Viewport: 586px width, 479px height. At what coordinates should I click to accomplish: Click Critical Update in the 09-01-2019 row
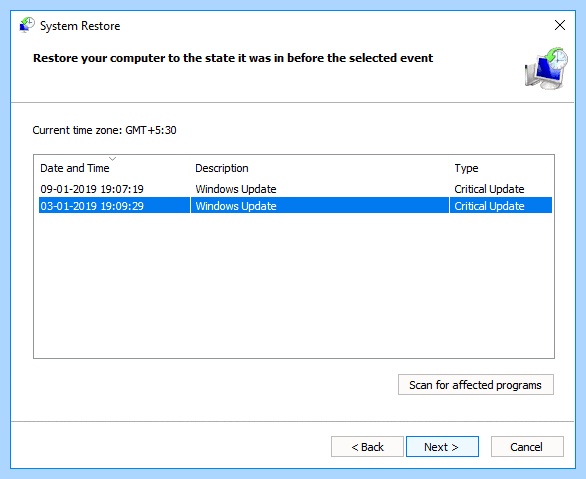coord(489,189)
